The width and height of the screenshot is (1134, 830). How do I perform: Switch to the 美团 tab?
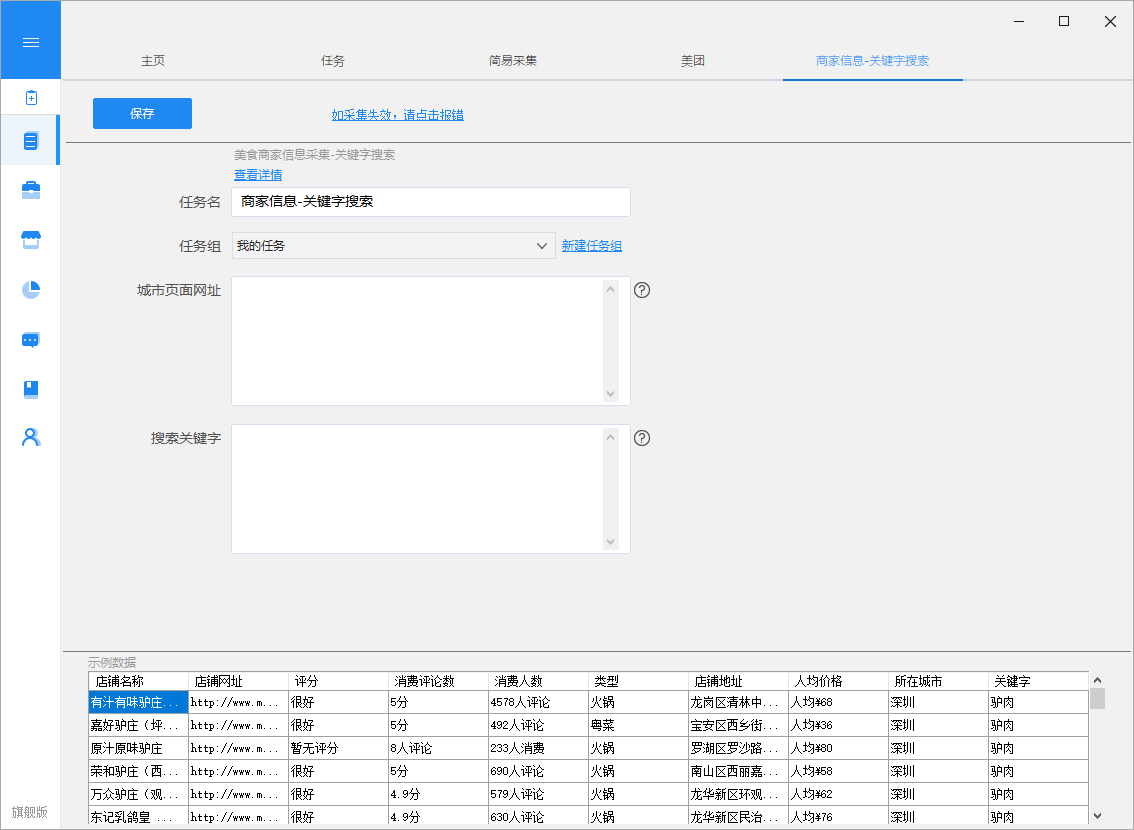click(x=692, y=61)
